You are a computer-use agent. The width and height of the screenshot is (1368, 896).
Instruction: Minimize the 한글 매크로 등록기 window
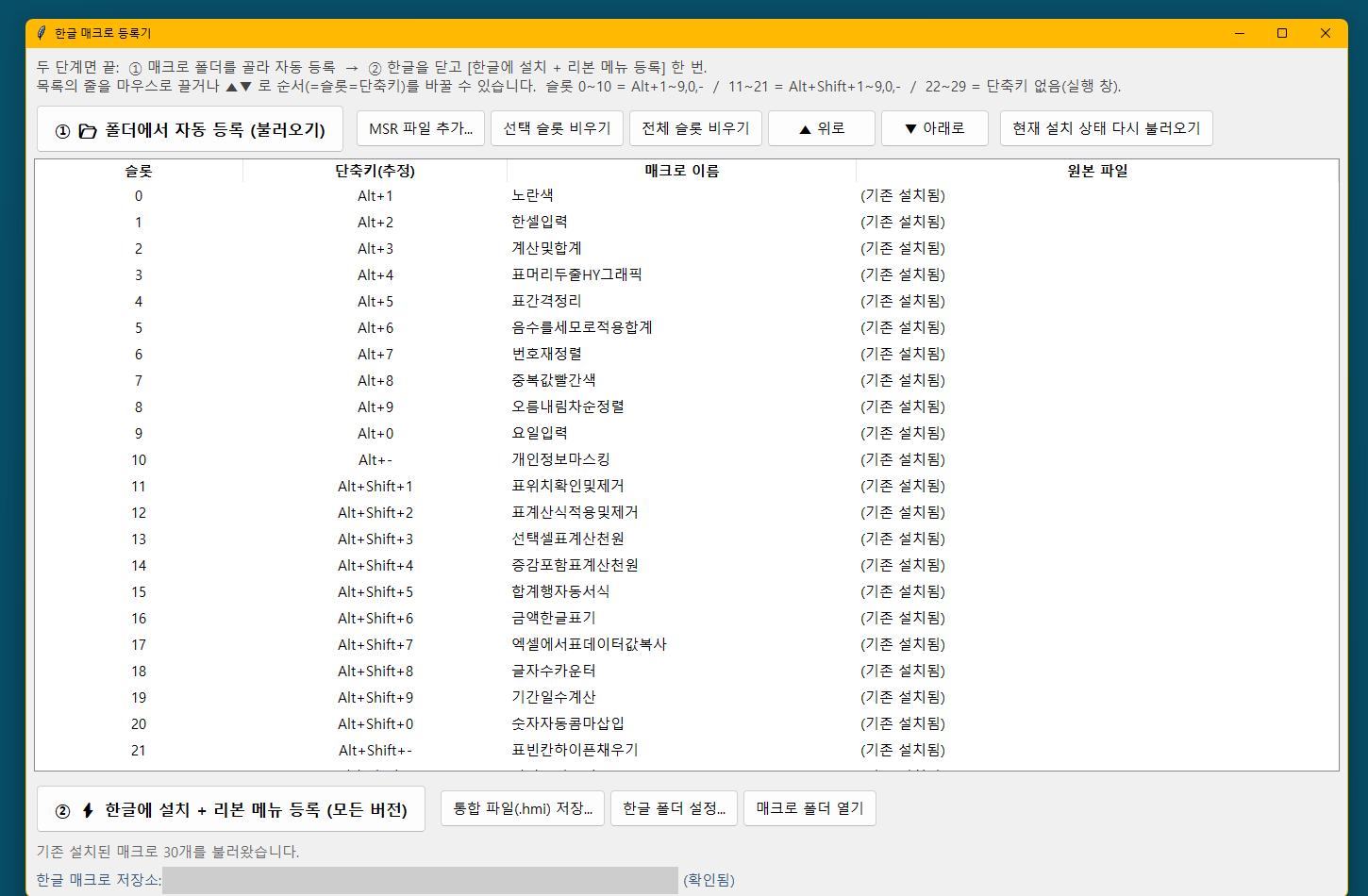[1239, 33]
